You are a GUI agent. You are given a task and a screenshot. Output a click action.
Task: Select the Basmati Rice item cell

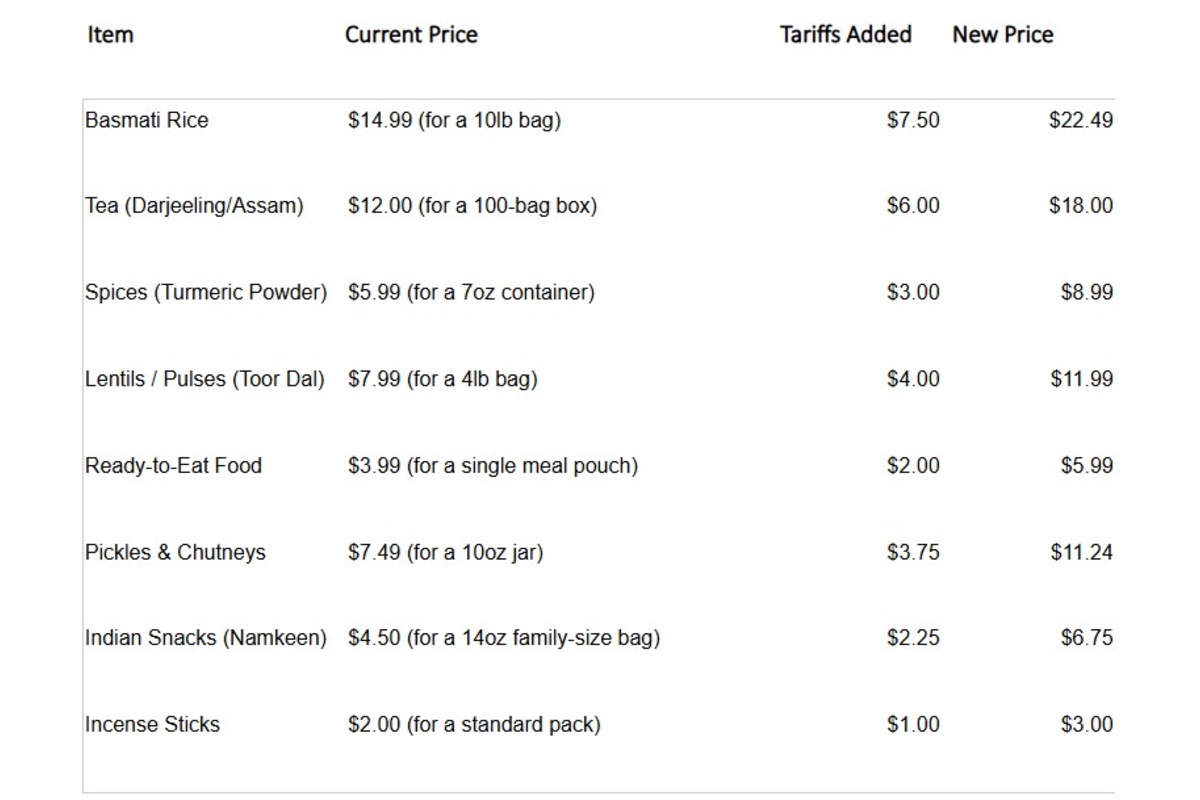147,120
